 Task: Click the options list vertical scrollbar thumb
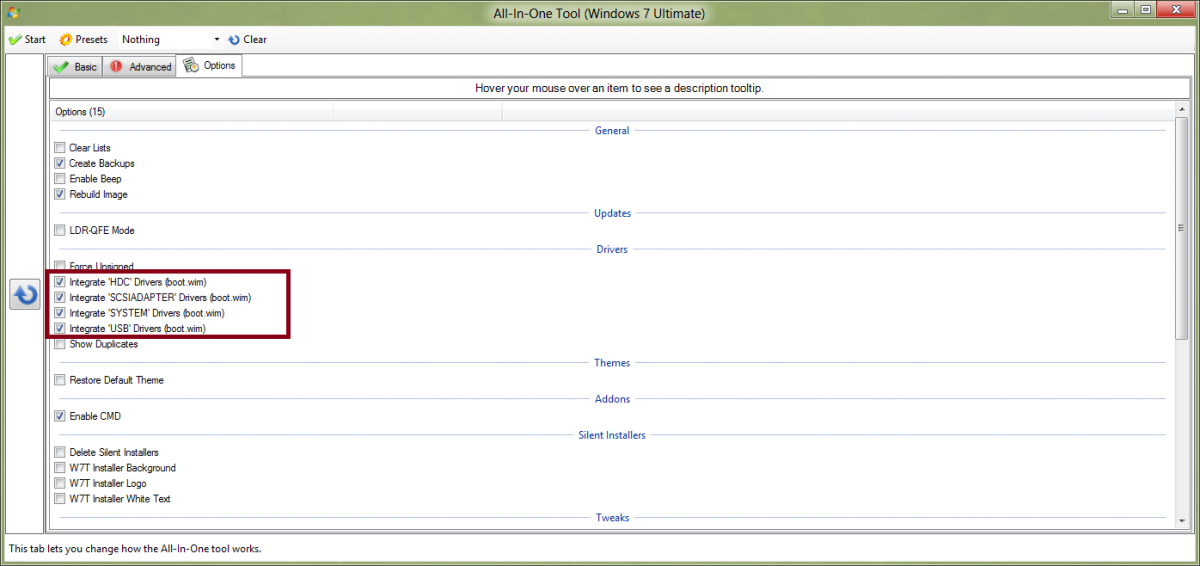tap(1181, 227)
